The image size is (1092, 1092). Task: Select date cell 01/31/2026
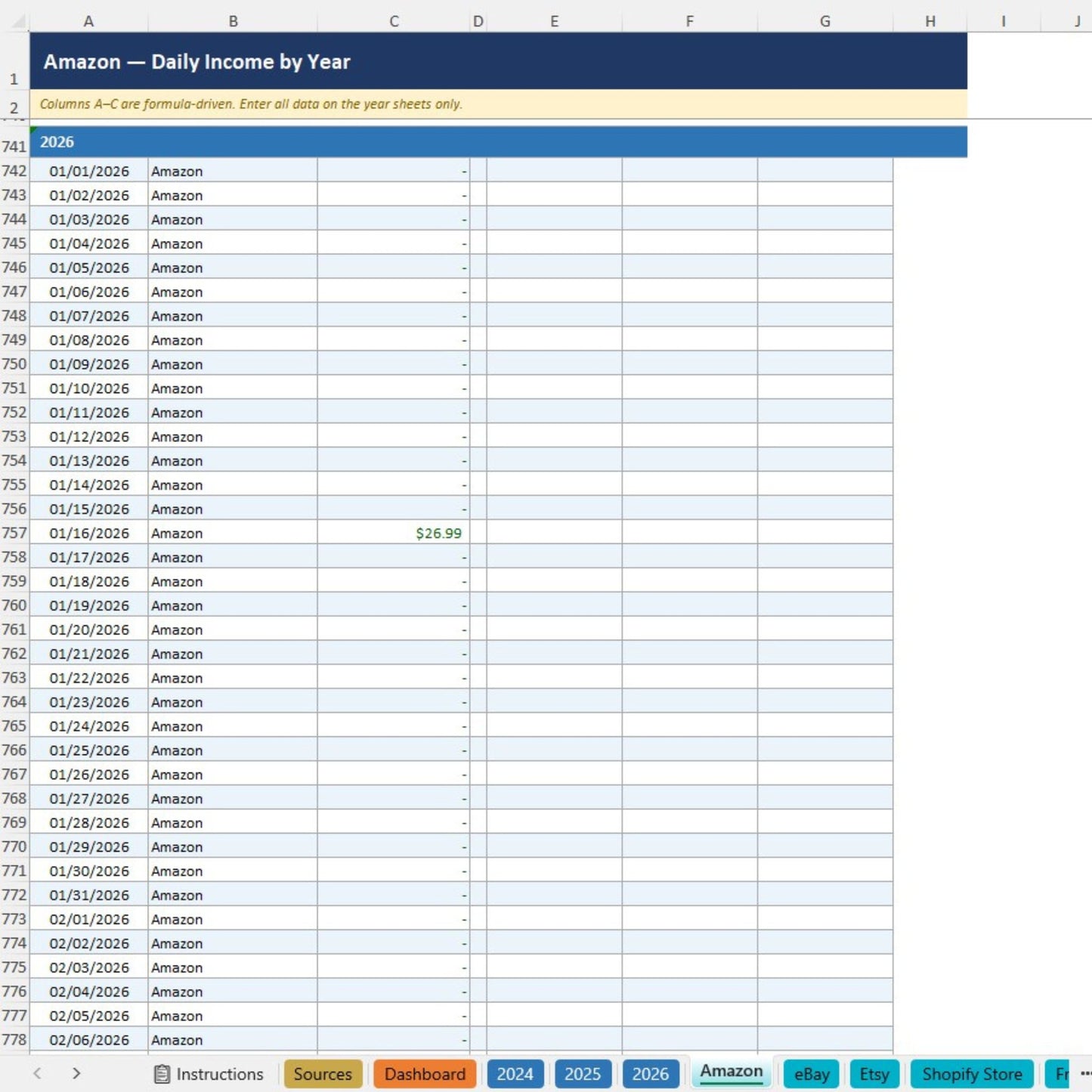pos(89,895)
